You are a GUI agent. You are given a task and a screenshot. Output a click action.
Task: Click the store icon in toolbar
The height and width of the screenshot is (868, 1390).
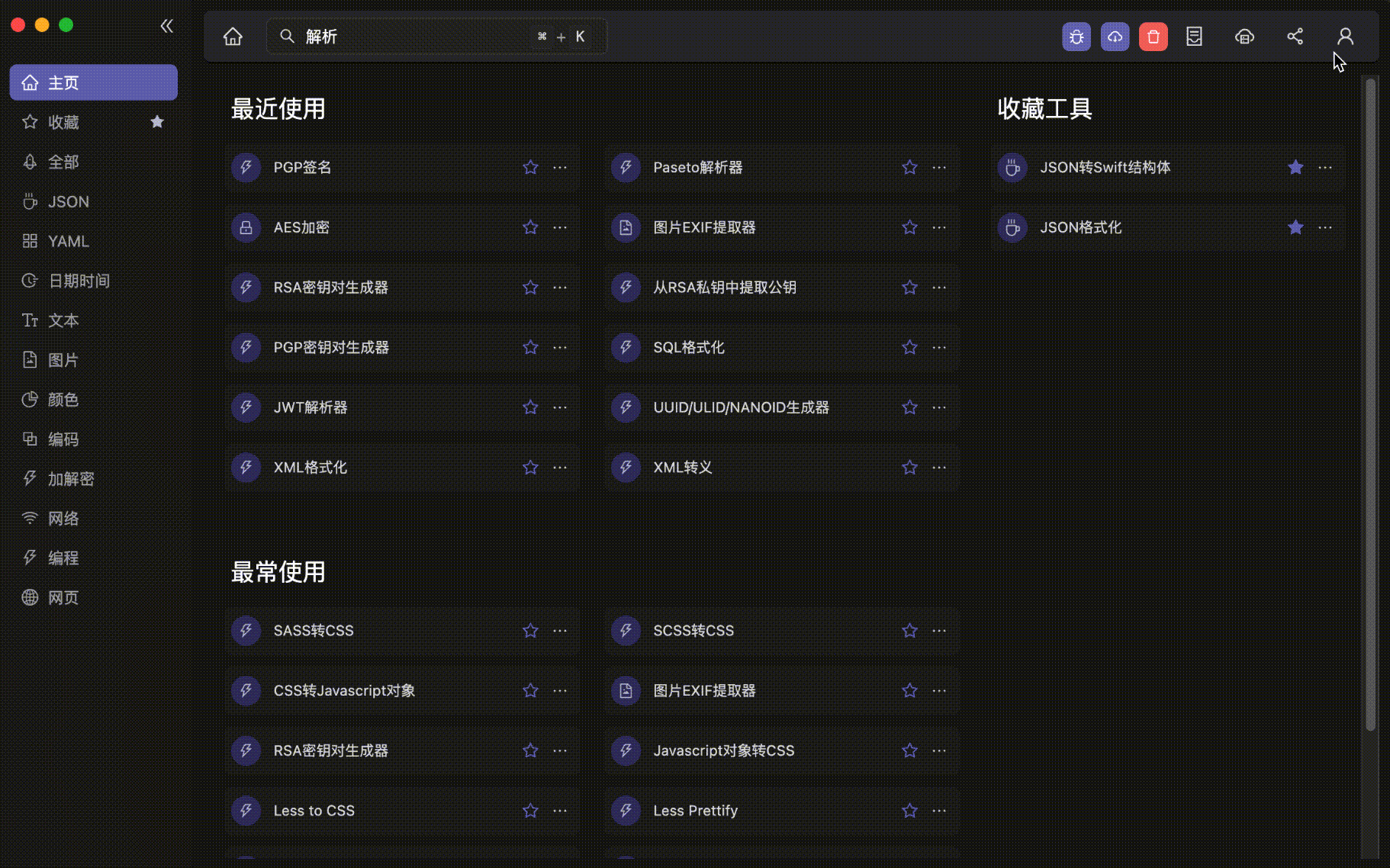pyautogui.click(x=1244, y=37)
